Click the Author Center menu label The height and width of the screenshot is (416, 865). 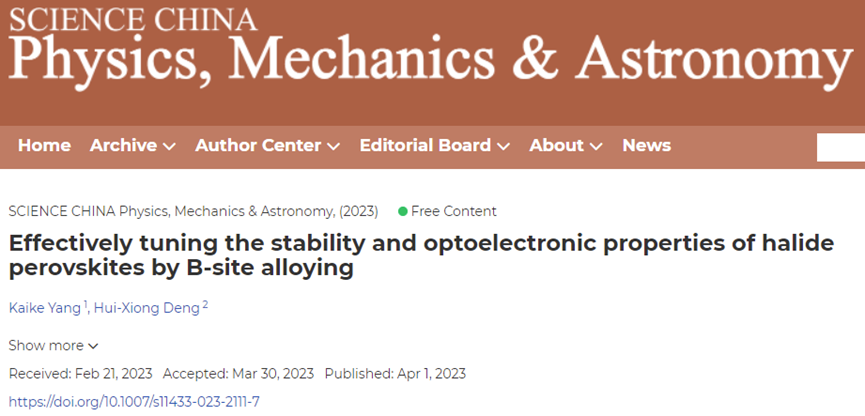pyautogui.click(x=258, y=146)
